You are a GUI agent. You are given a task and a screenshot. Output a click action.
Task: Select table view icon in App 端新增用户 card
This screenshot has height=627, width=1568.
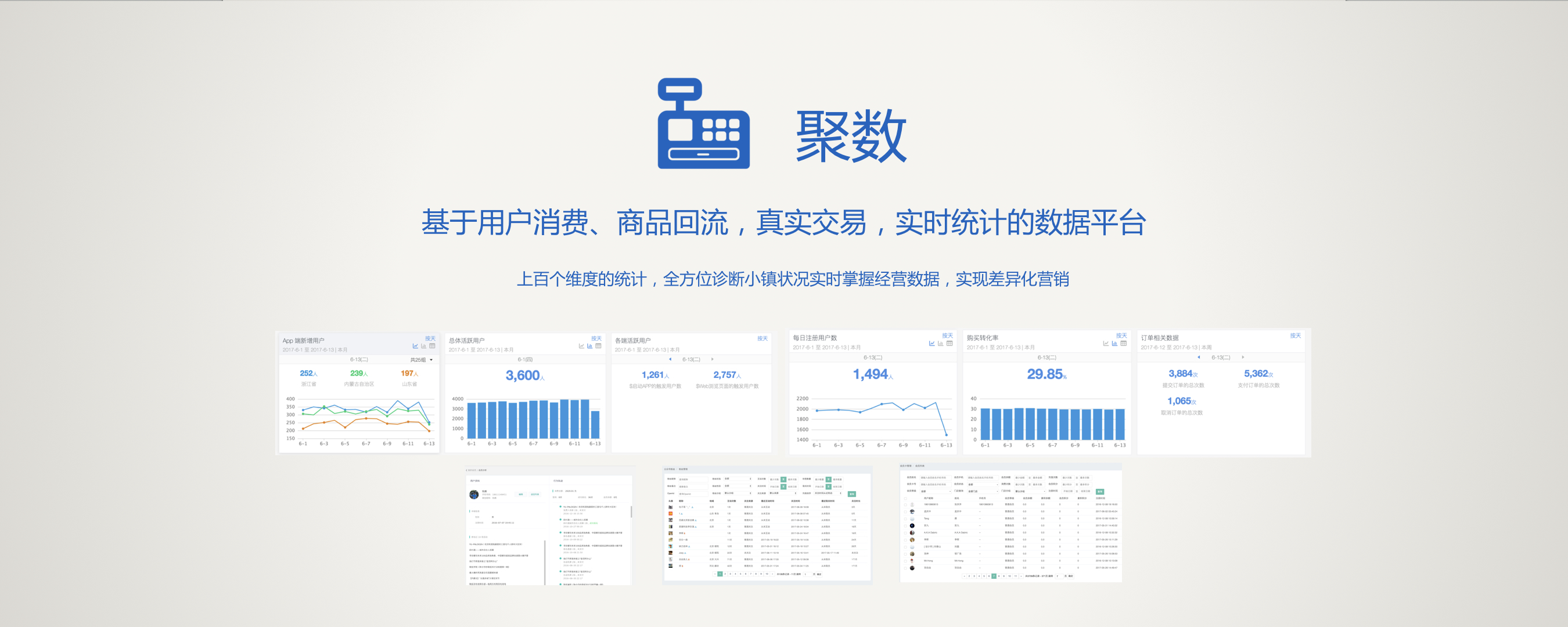pos(432,346)
